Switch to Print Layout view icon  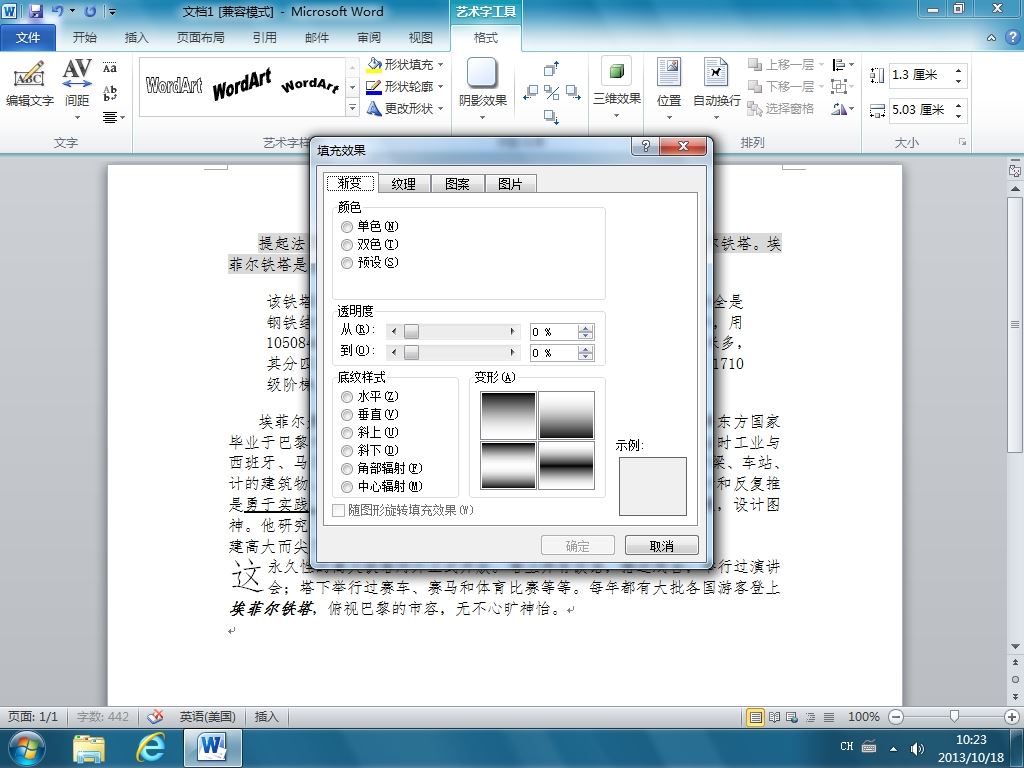tap(755, 717)
